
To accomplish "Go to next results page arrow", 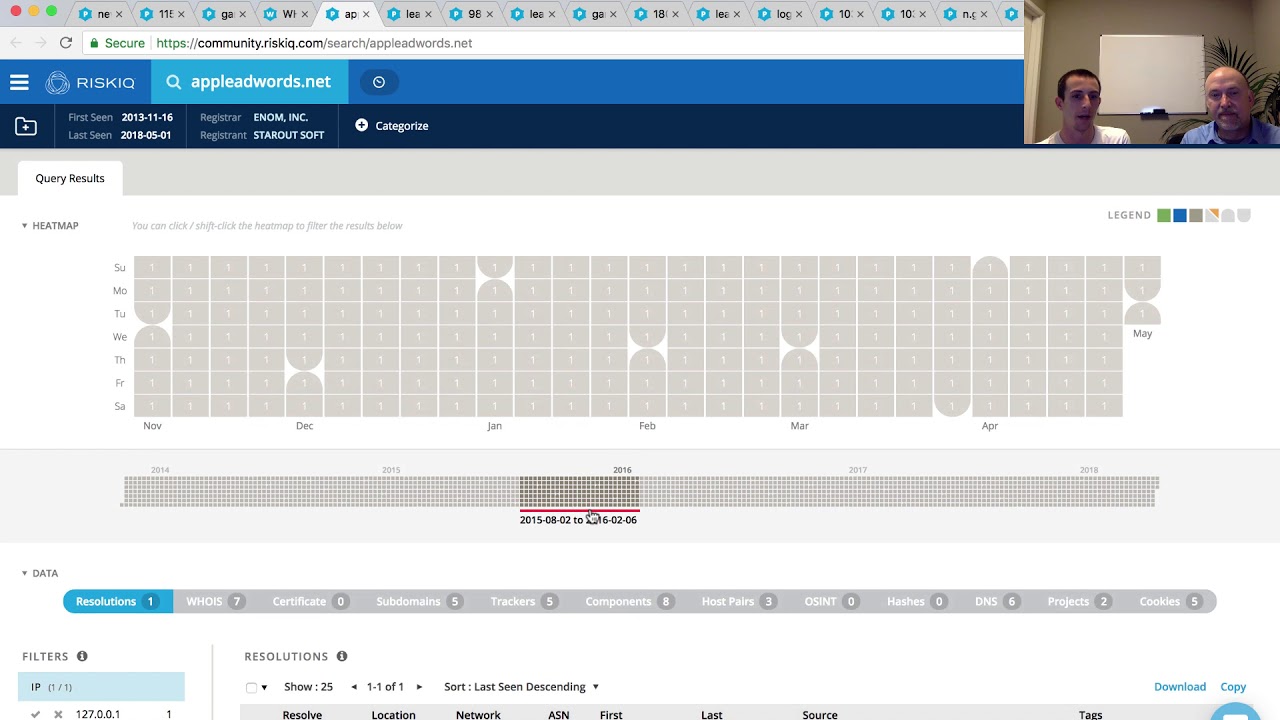I will (419, 687).
